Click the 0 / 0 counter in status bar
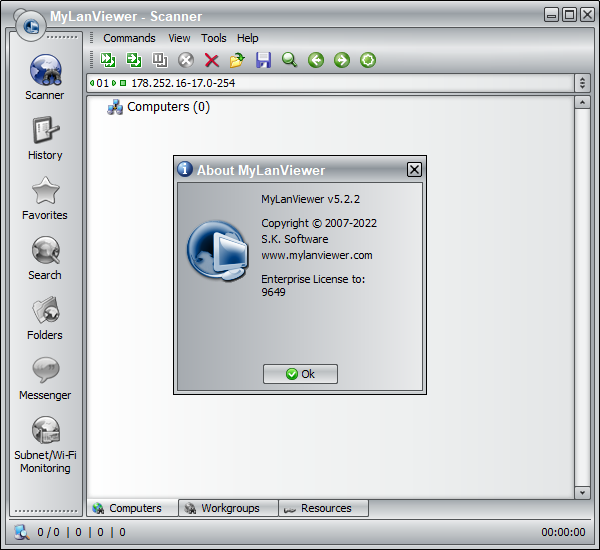600x550 pixels. tap(48, 532)
